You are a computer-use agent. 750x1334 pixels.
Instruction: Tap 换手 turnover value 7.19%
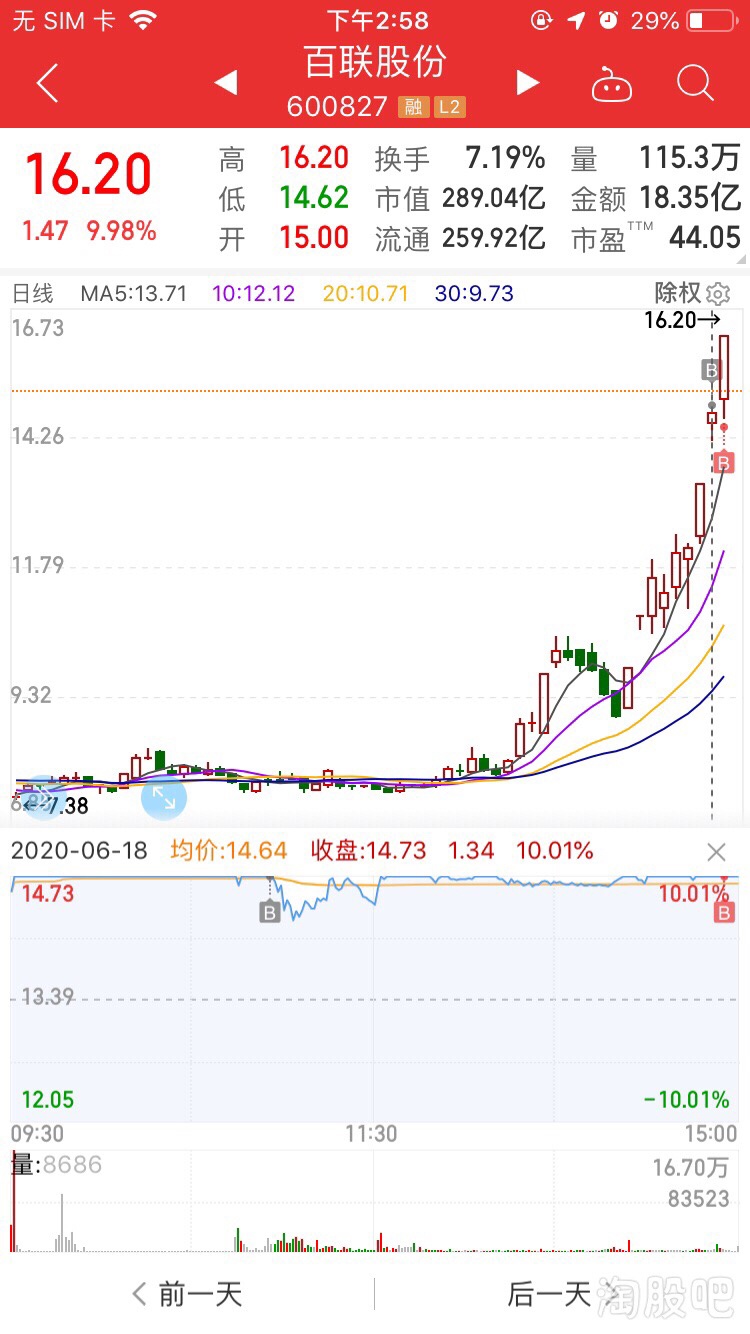point(506,158)
